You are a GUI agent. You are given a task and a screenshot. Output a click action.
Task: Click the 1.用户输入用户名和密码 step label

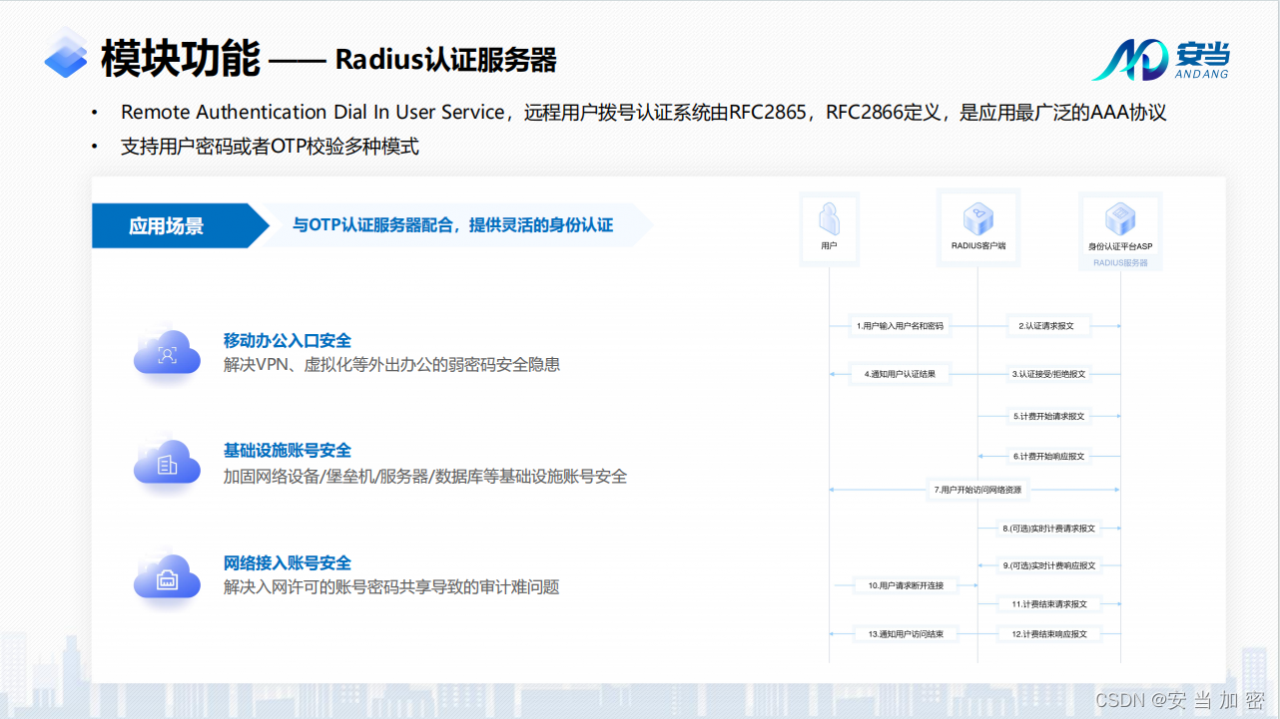click(899, 326)
